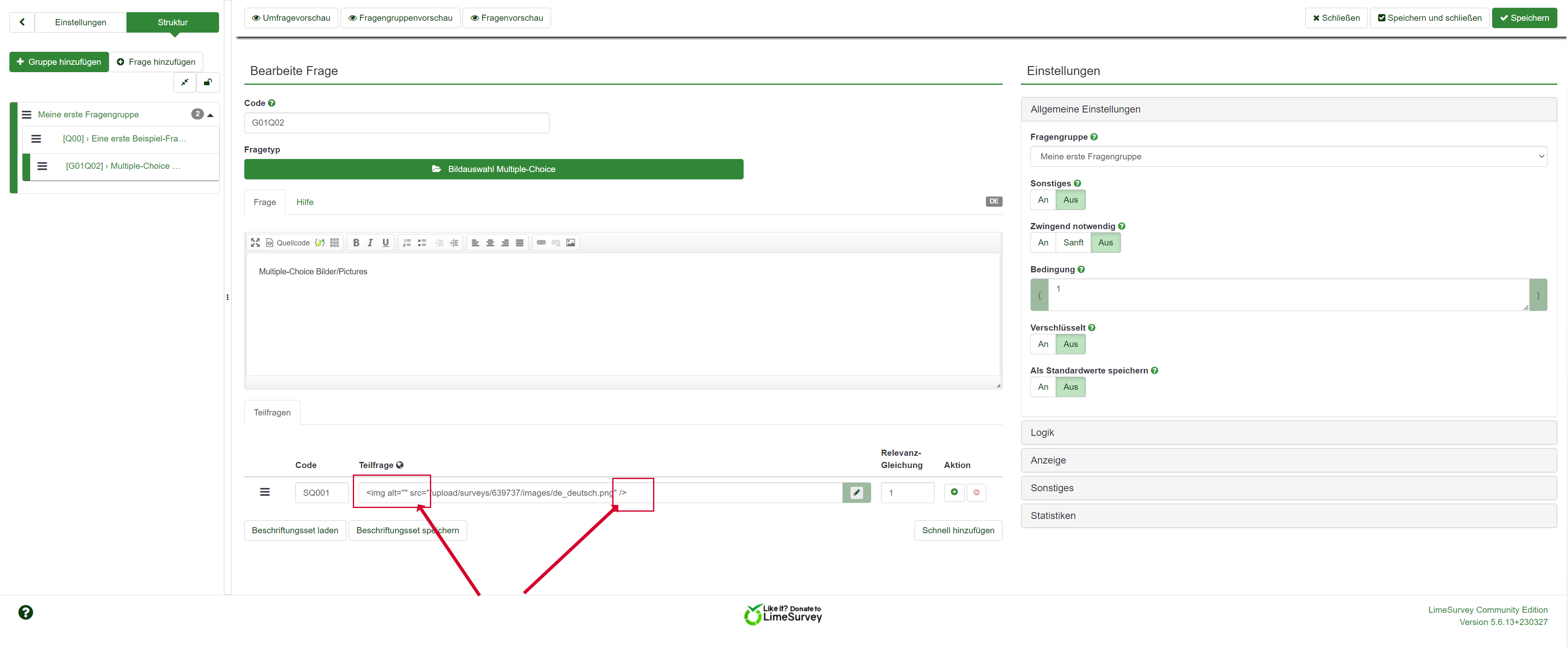
Task: Set Zwingend notwendig to Sanft
Action: coord(1072,243)
